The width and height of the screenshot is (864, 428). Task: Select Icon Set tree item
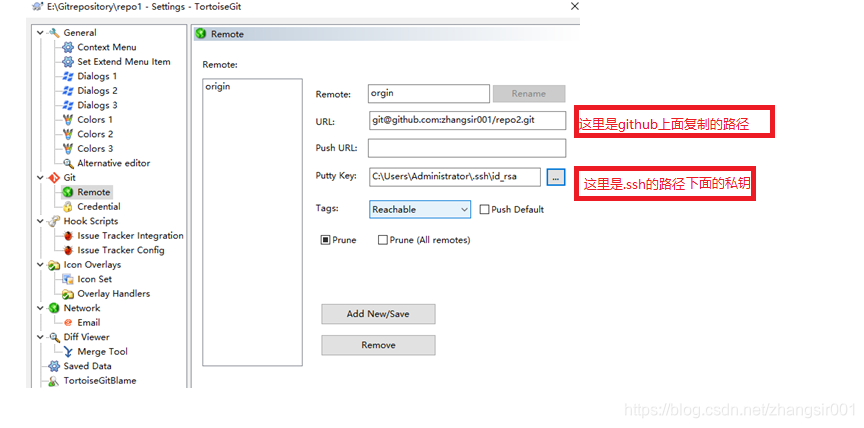click(95, 279)
